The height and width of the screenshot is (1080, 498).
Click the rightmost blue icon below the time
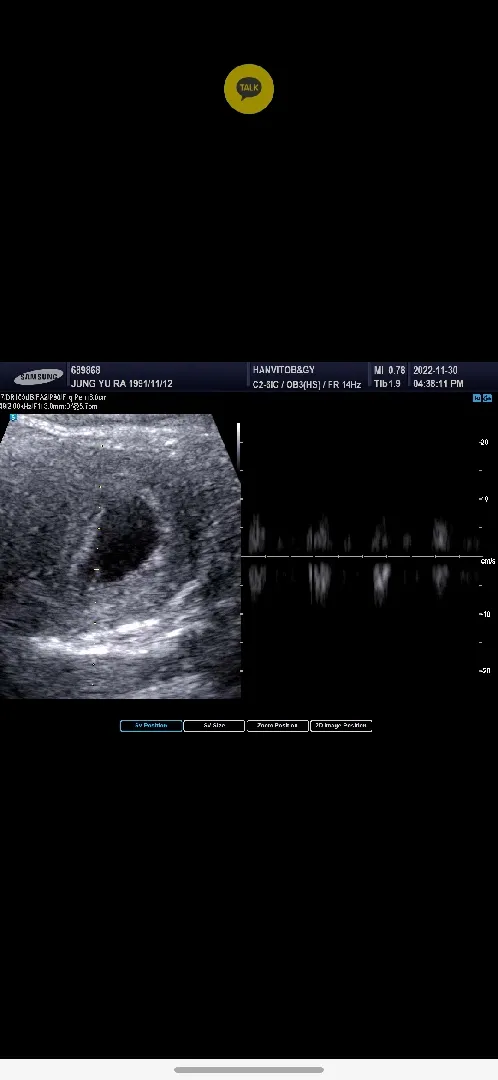[x=487, y=398]
